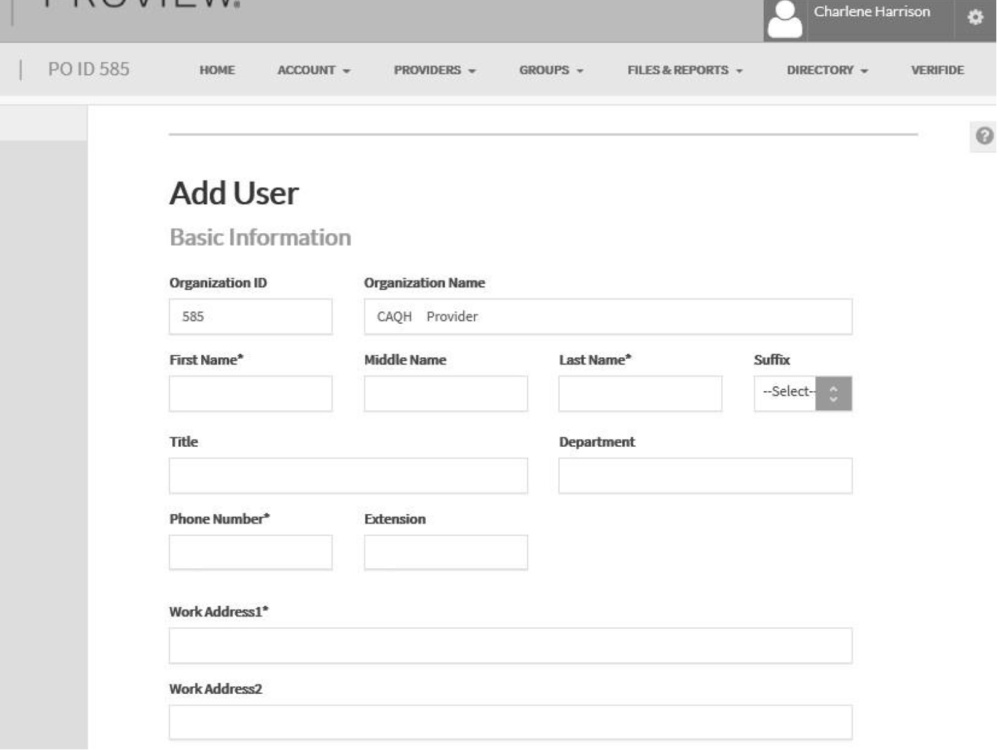Focus the Department input field
This screenshot has height=750, width=1000.
705,476
